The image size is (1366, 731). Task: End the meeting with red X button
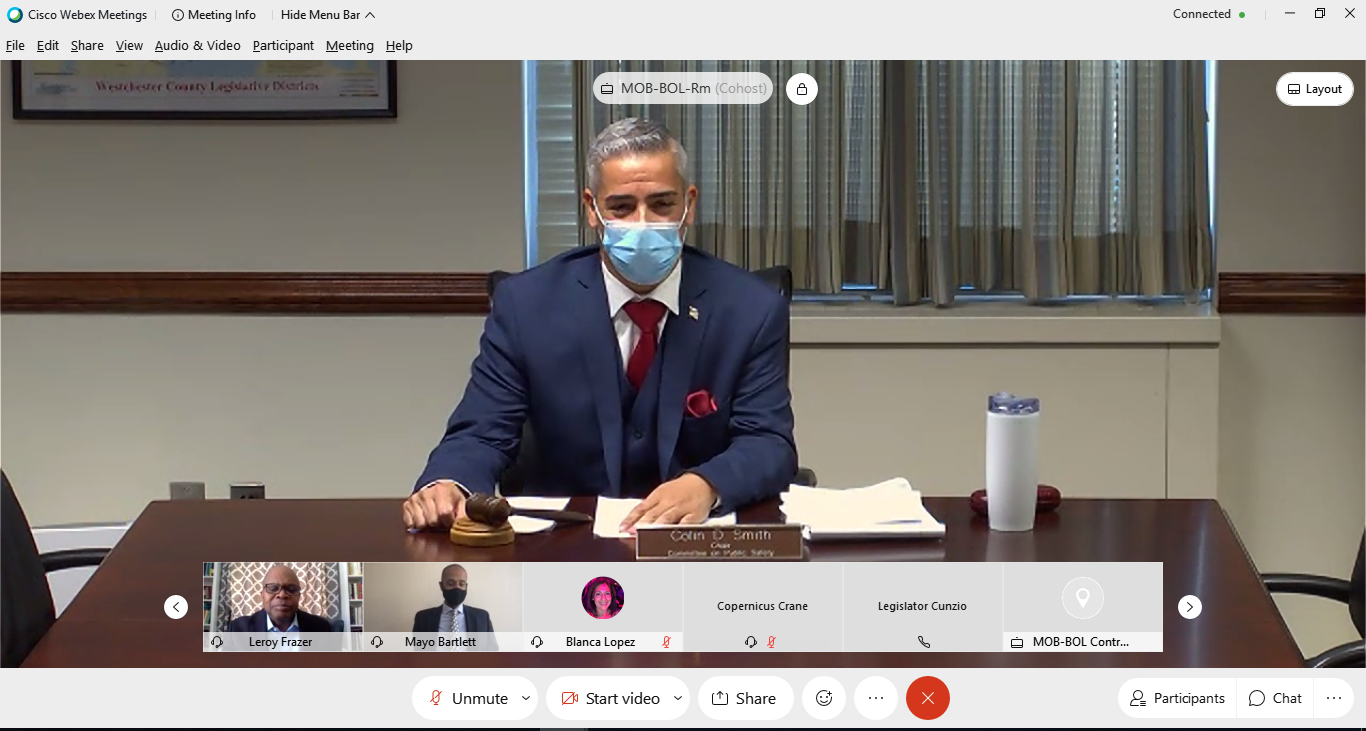pos(928,698)
